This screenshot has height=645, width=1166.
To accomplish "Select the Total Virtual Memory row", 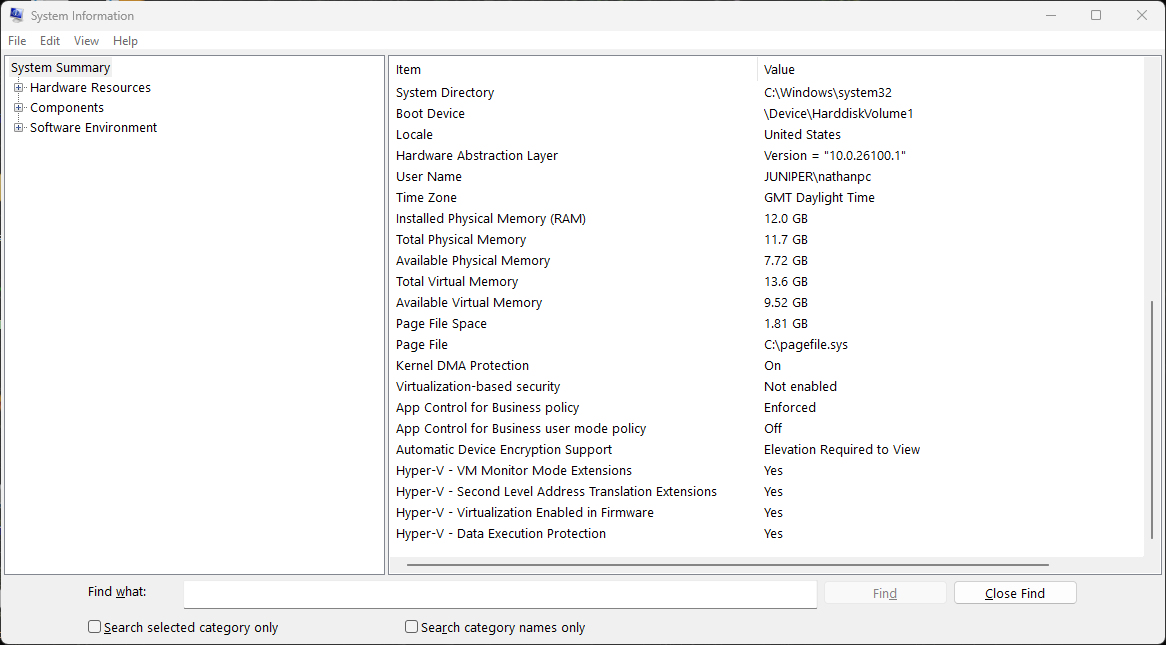I will coord(766,281).
